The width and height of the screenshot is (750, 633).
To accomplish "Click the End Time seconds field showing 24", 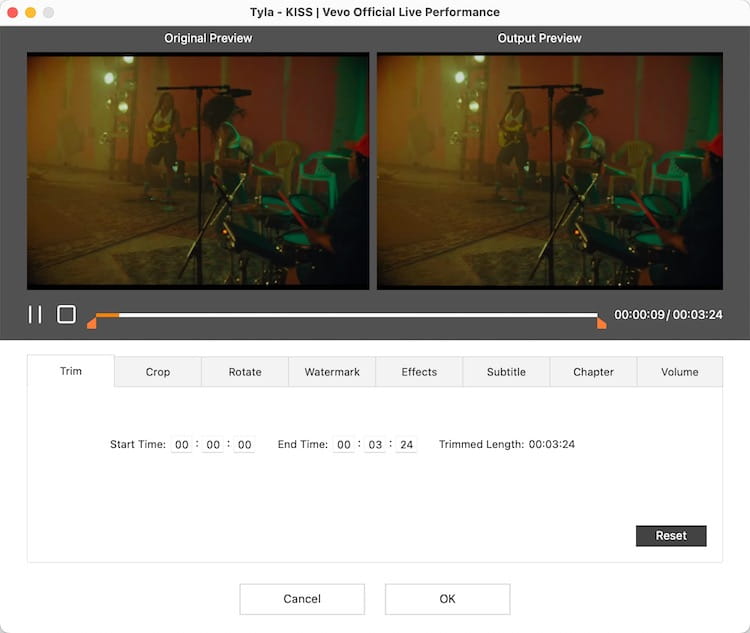I will pos(407,444).
